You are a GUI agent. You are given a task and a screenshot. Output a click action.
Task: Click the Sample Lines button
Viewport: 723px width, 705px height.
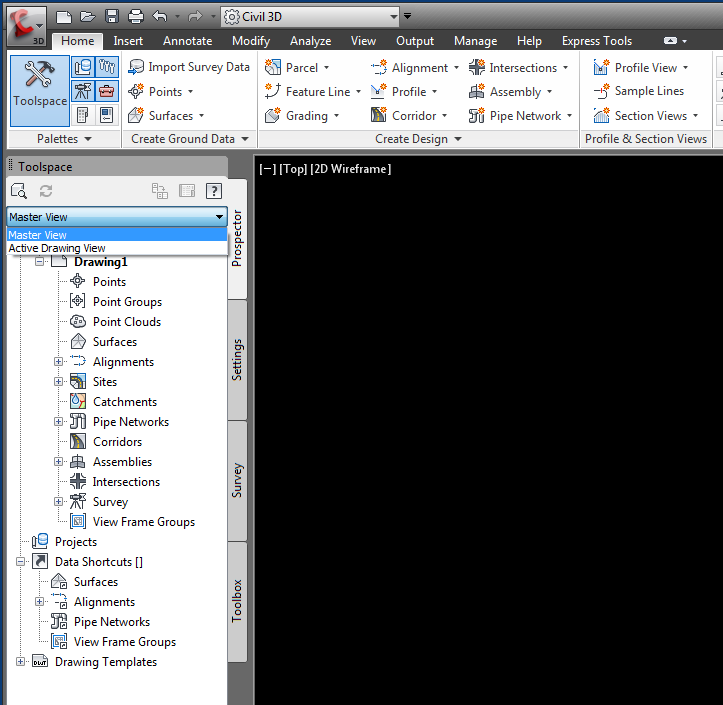point(639,91)
